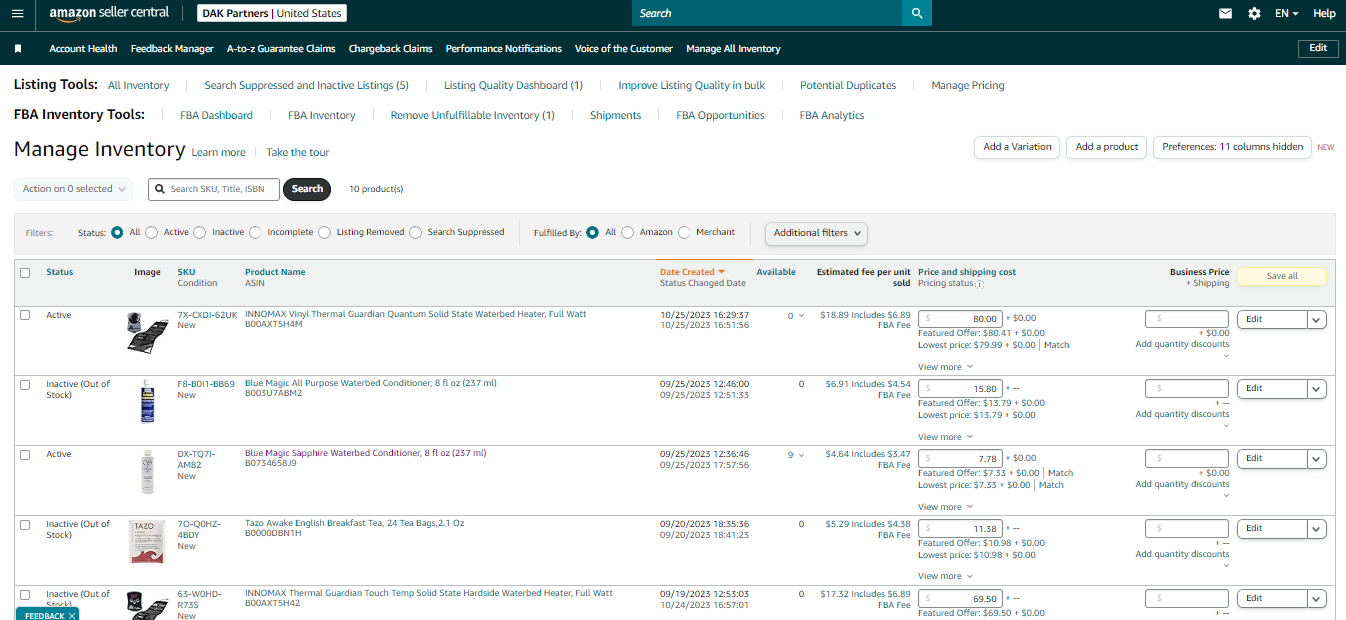This screenshot has height=620, width=1346.
Task: Select the Active status radio filter
Action: [151, 232]
